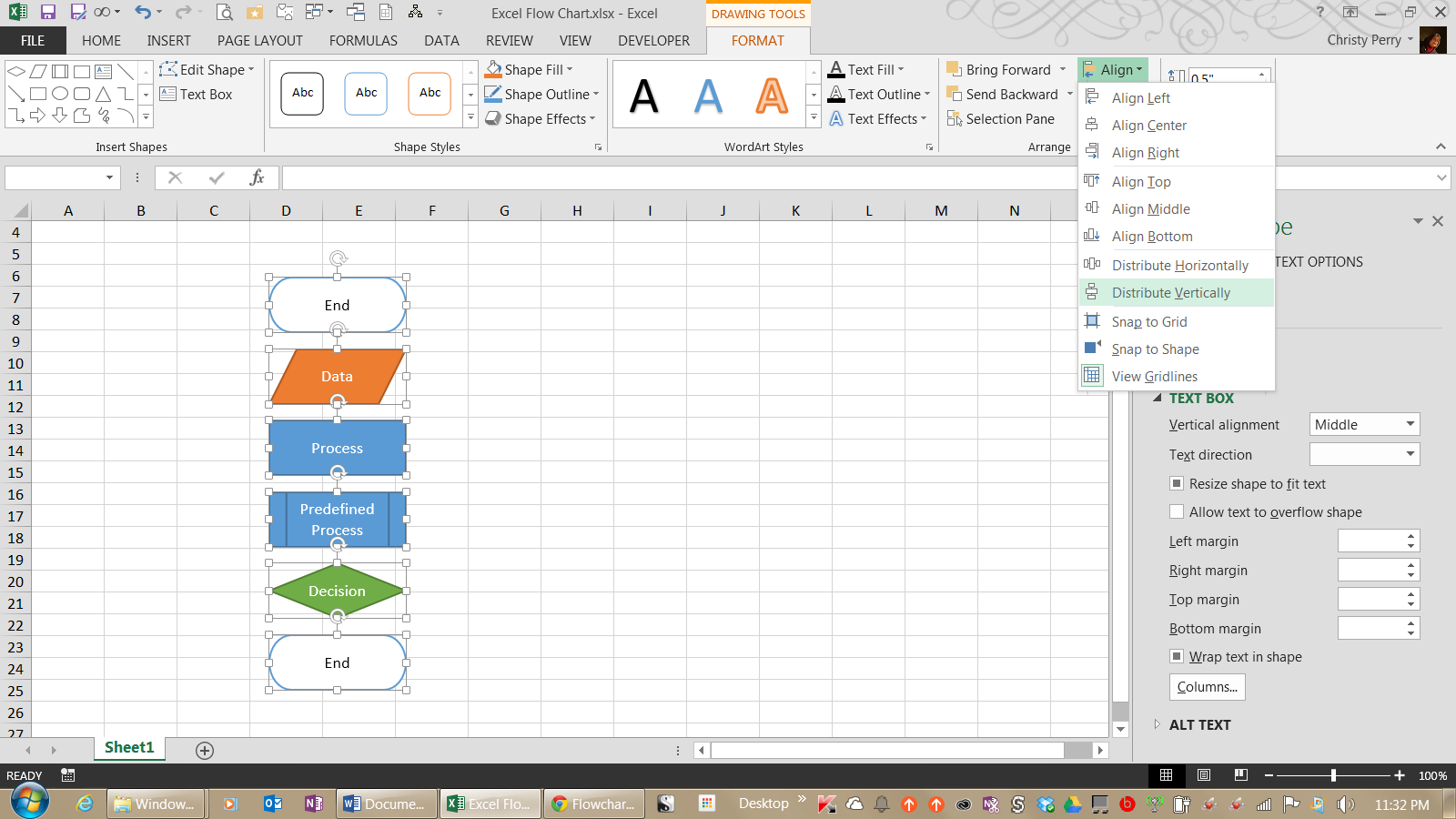Click the Send Backward icon
Screen dimensions: 1456x819
(954, 94)
